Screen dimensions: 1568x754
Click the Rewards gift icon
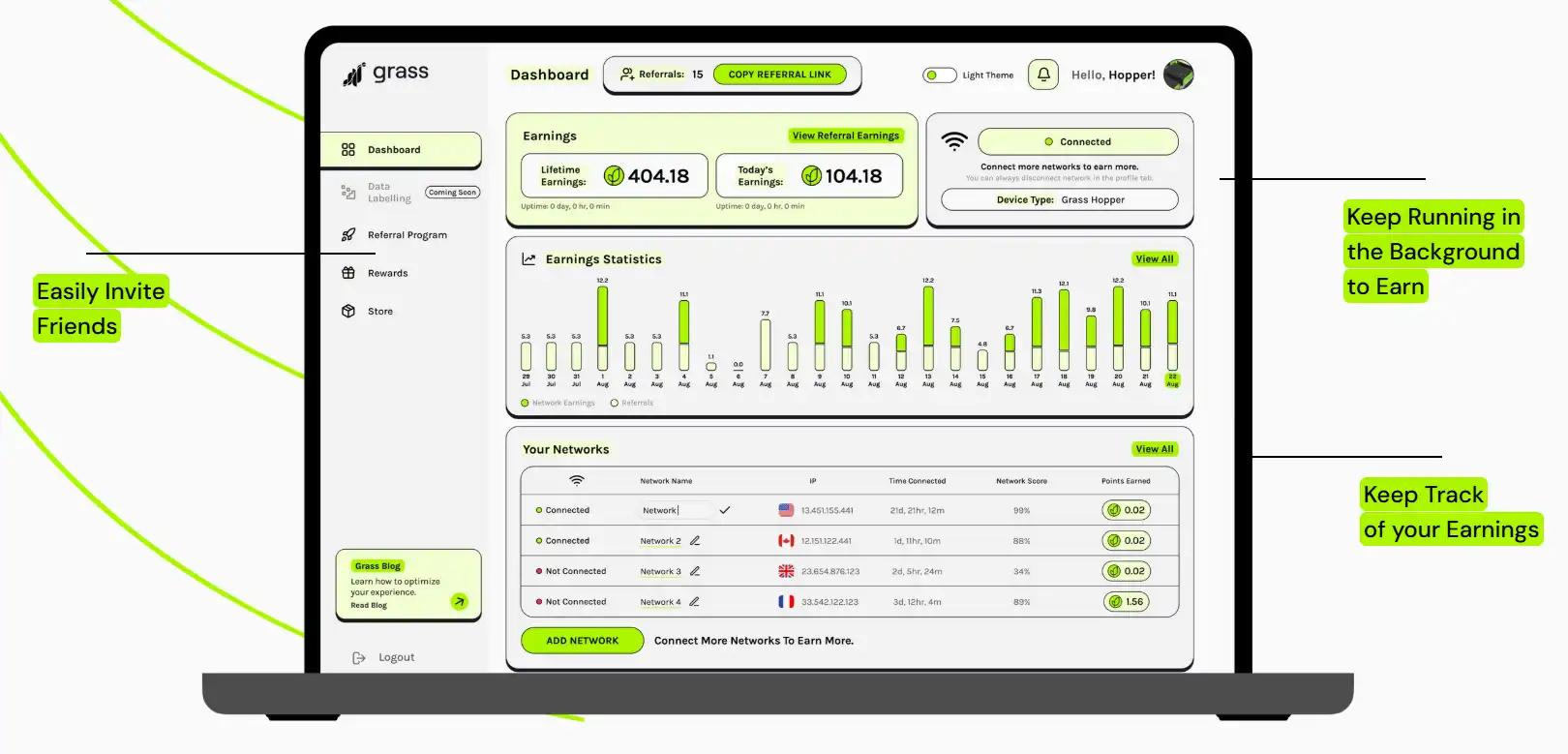click(x=348, y=273)
